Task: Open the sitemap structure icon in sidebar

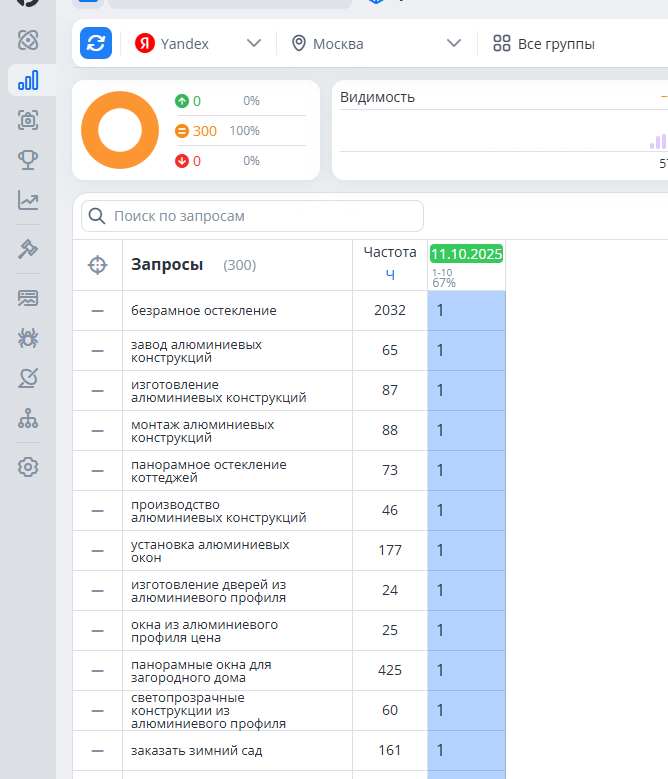Action: 28,419
